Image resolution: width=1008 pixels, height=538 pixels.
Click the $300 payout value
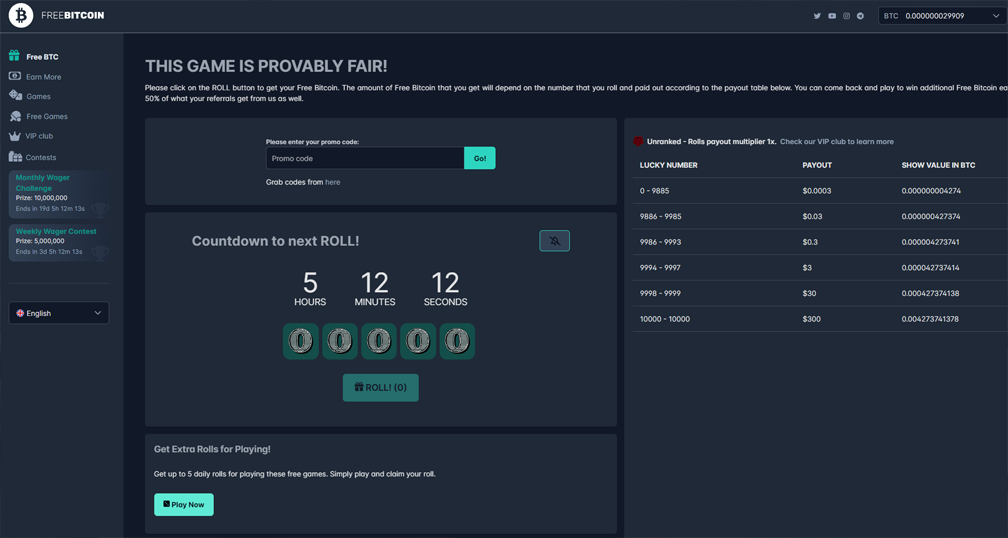[x=811, y=319]
